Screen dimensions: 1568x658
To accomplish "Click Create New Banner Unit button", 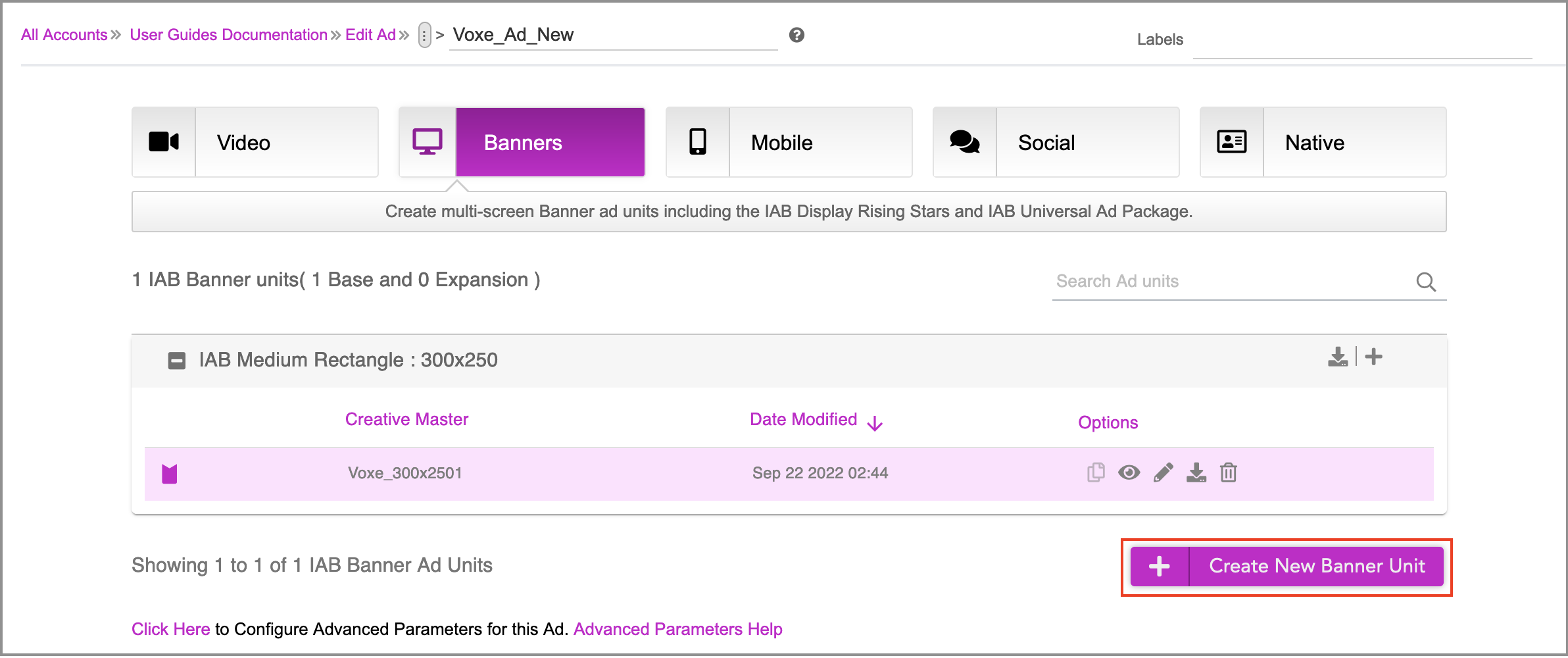I will 1286,566.
